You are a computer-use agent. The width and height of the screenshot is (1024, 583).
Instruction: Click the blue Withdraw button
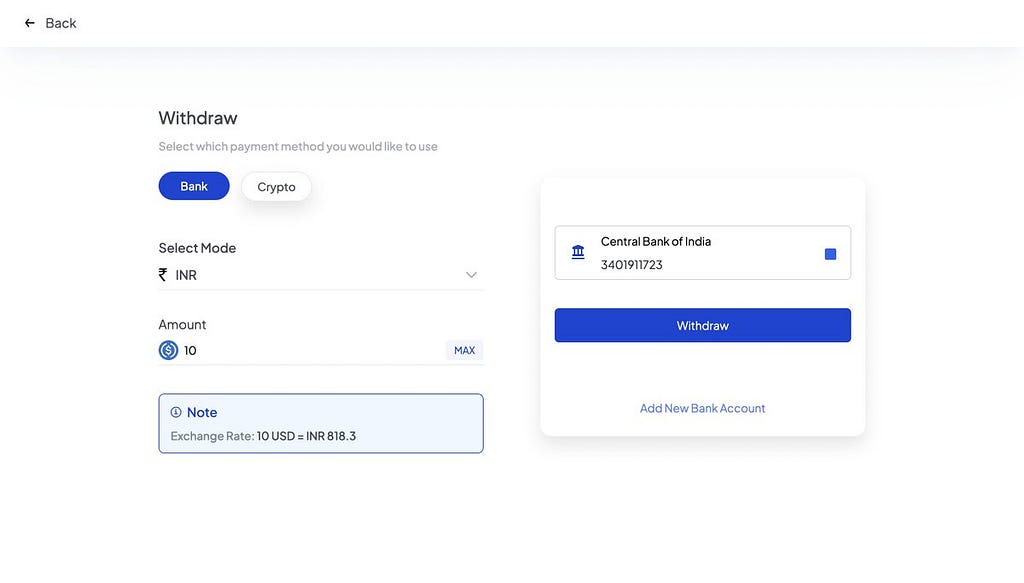(703, 325)
